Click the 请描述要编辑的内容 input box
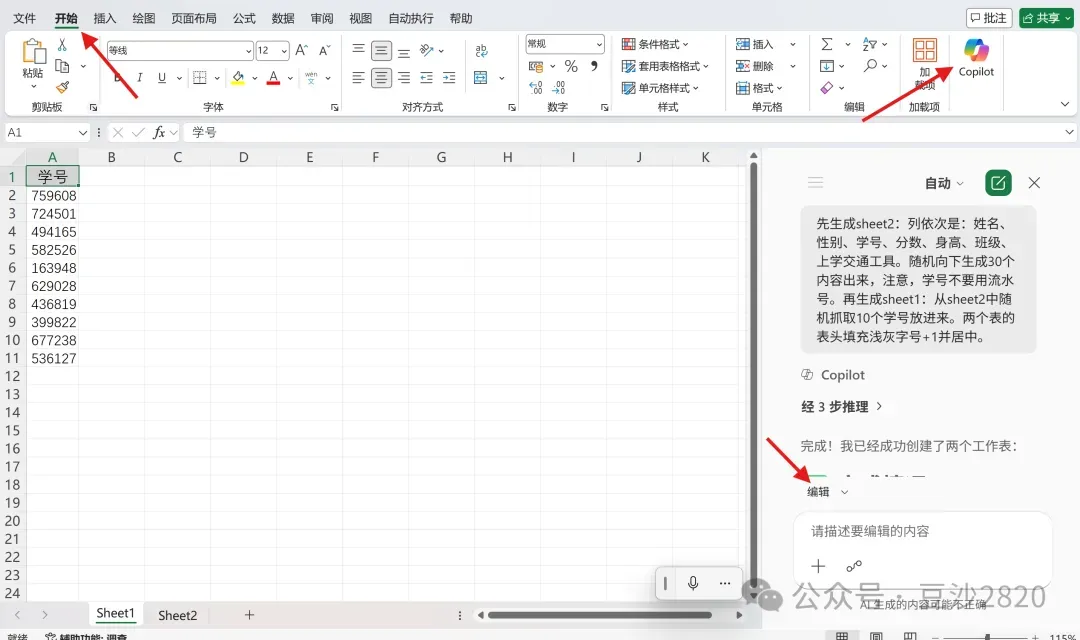Viewport: 1080px width, 640px height. [x=922, y=531]
